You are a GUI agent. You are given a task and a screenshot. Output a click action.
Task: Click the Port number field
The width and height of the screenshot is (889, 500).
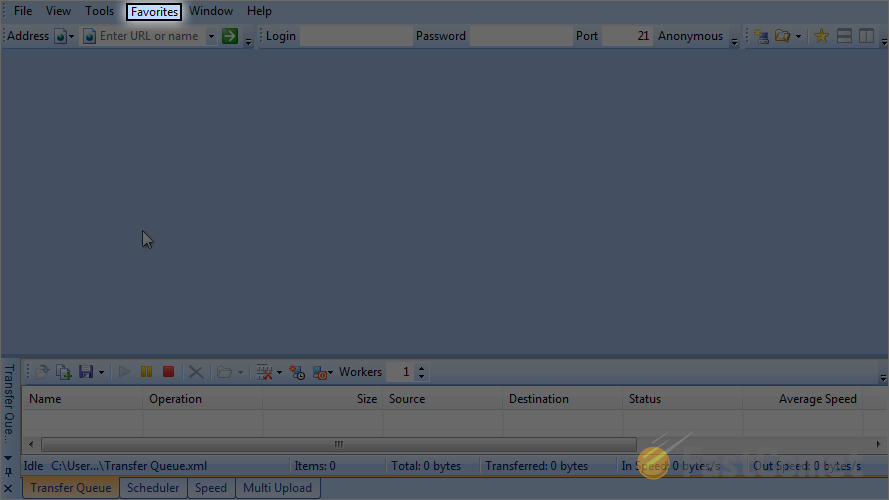coord(627,36)
